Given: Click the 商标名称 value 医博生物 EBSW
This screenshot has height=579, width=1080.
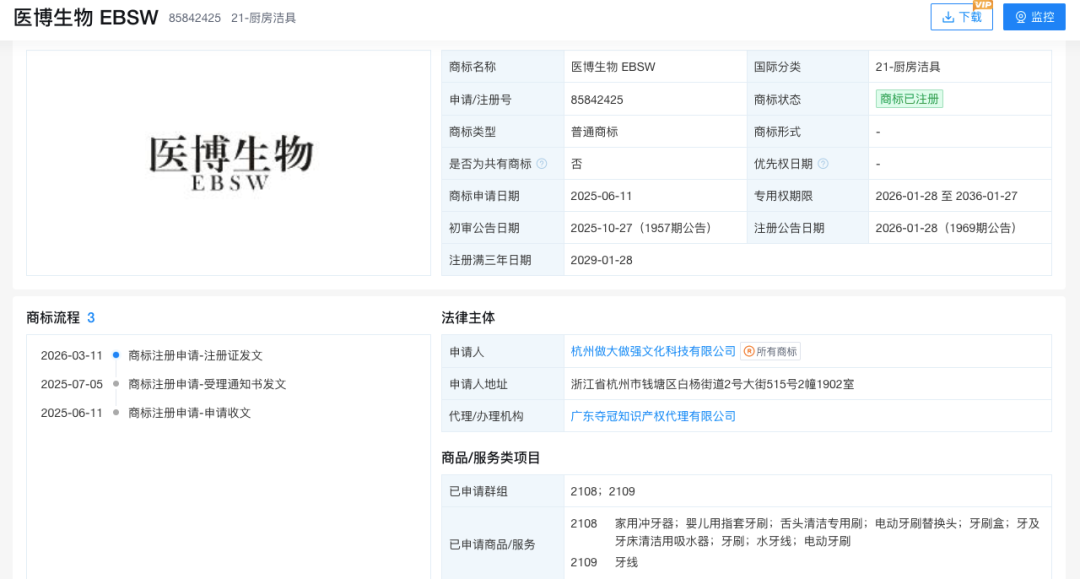Looking at the screenshot, I should pyautogui.click(x=613, y=67).
